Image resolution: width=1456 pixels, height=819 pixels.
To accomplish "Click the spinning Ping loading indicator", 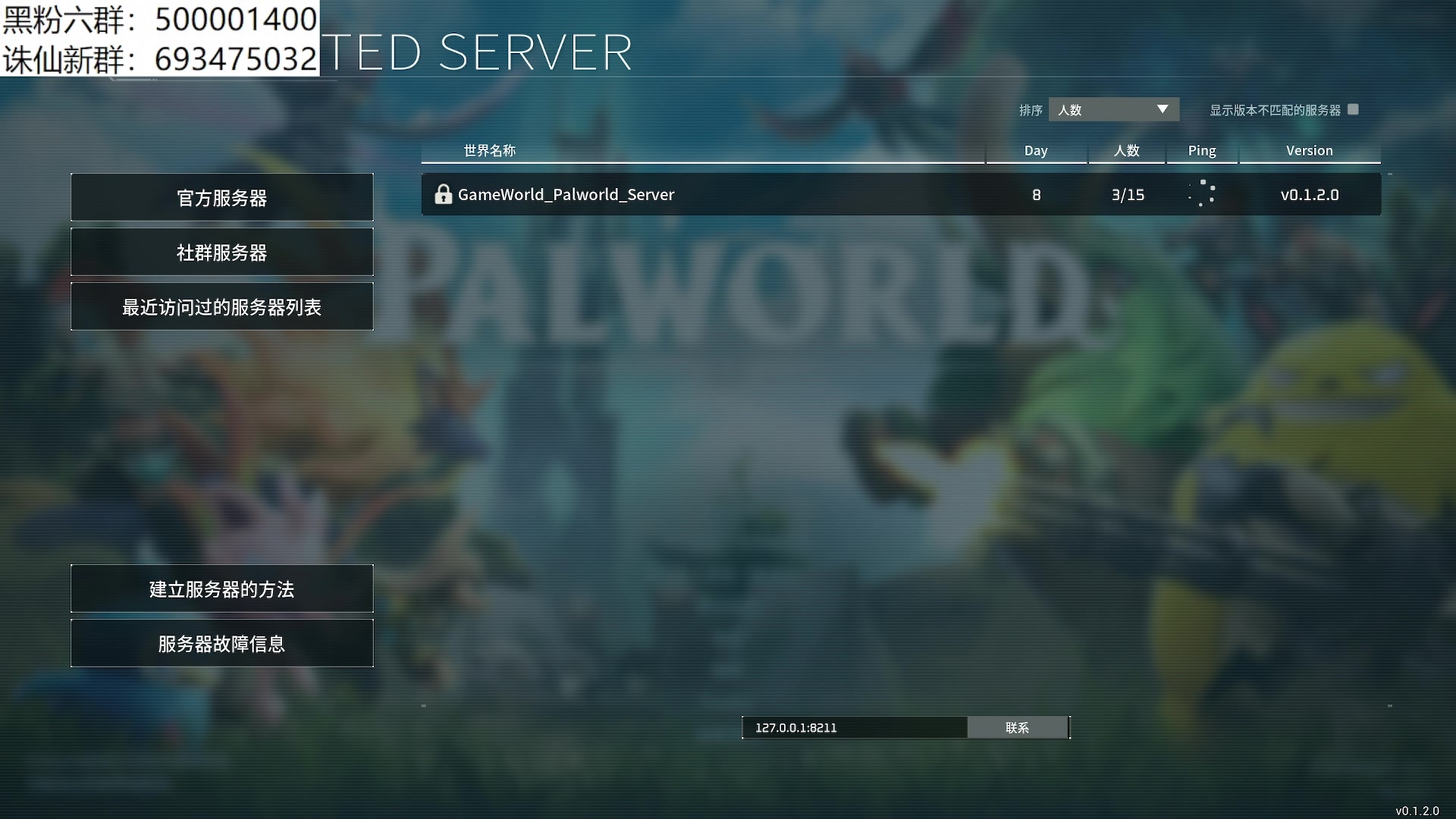I will pos(1202,194).
